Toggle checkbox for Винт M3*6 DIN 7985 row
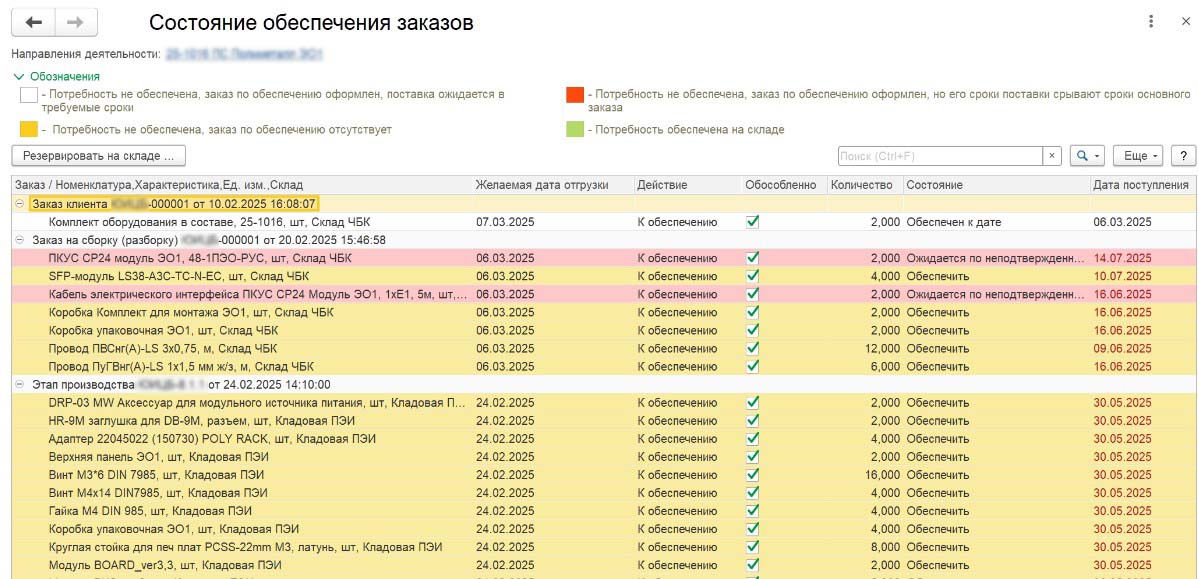The width and height of the screenshot is (1198, 579). point(753,475)
